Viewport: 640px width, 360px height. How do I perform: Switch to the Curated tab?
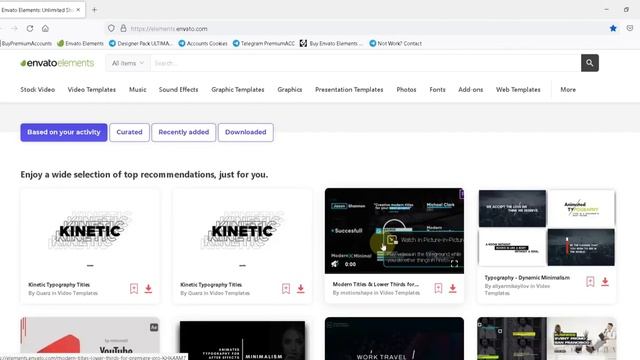129,132
